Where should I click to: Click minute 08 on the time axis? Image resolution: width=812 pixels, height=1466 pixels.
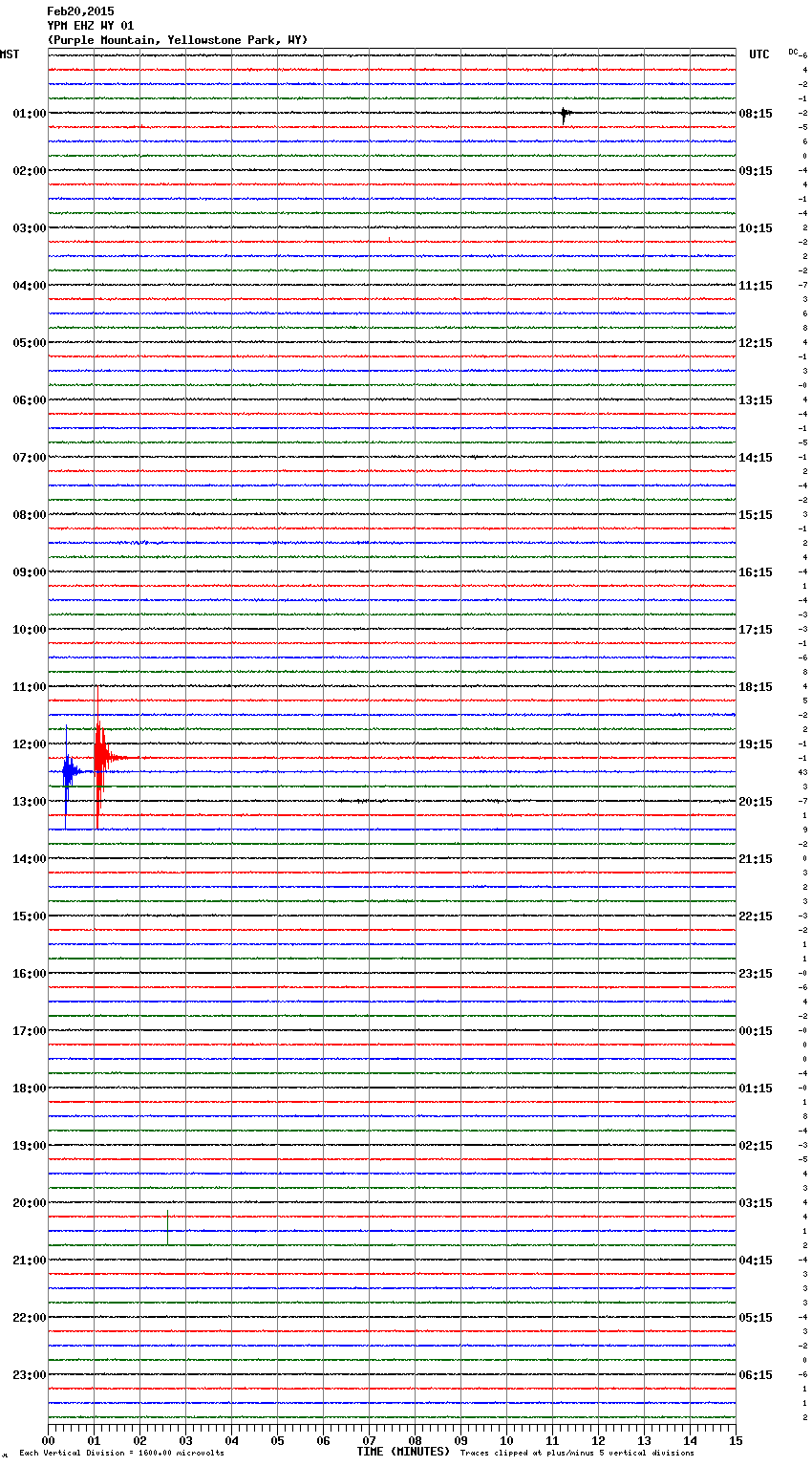click(415, 1439)
